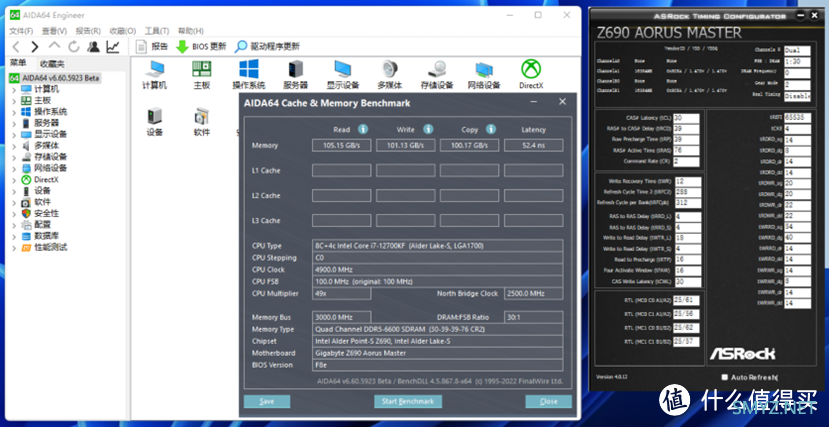Open the 显示设备 display icon in main pane
The height and width of the screenshot is (427, 829).
click(343, 75)
